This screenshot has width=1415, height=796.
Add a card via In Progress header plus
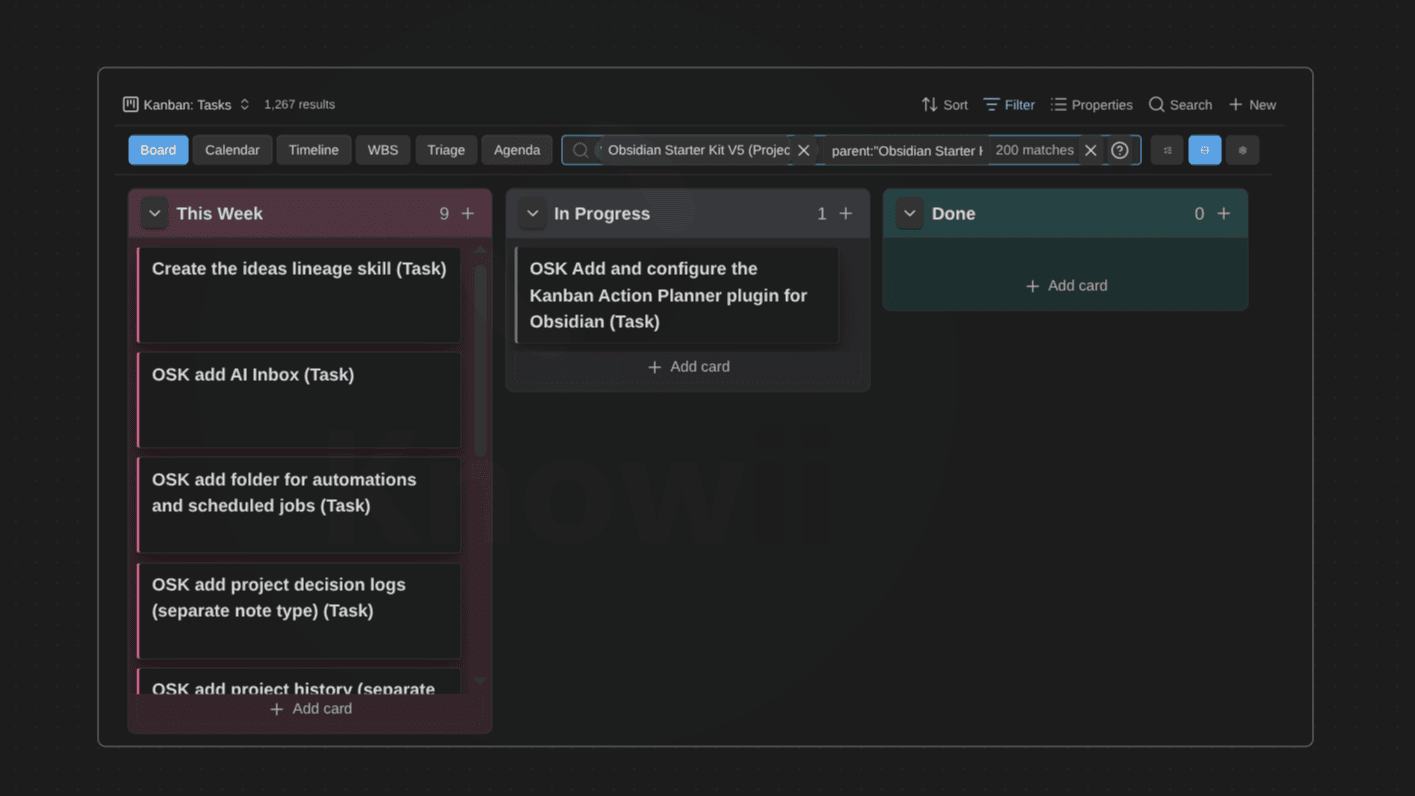(x=846, y=214)
